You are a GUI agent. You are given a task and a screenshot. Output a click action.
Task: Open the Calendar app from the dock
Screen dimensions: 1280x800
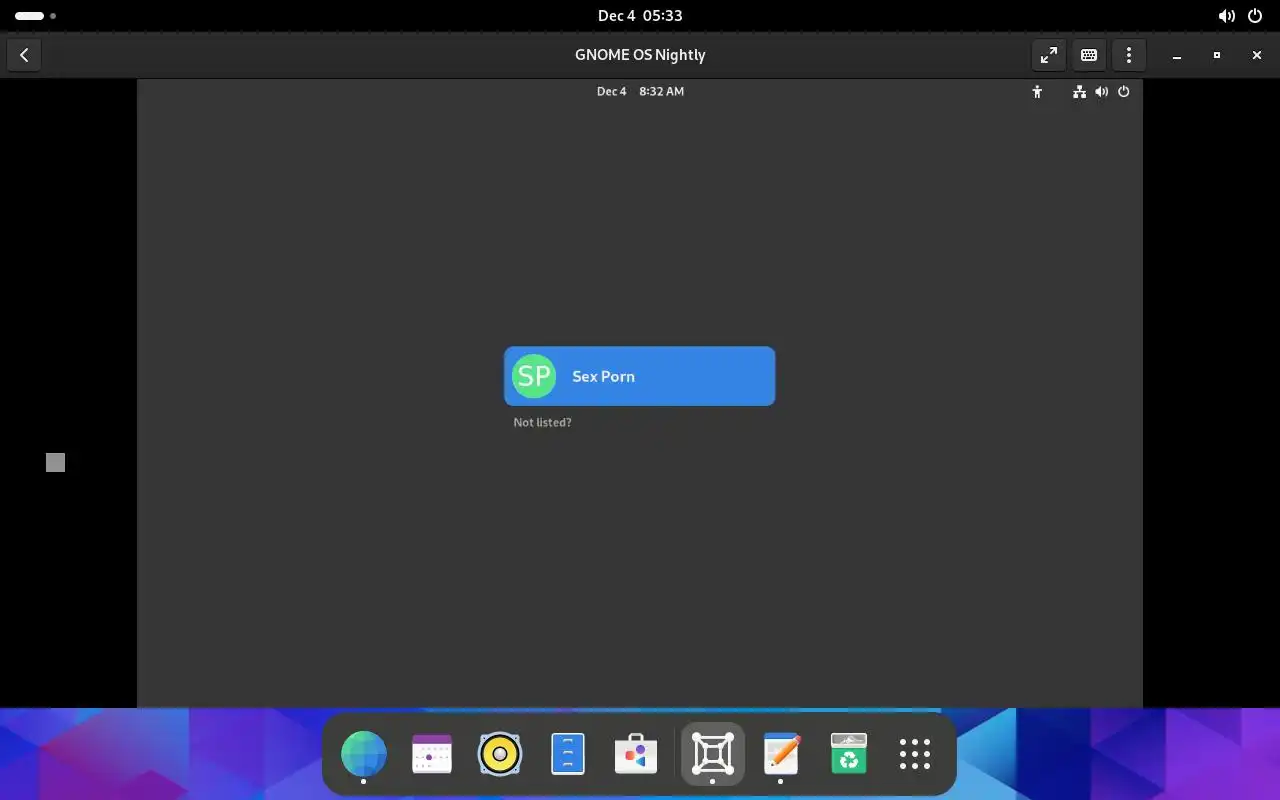pos(432,754)
